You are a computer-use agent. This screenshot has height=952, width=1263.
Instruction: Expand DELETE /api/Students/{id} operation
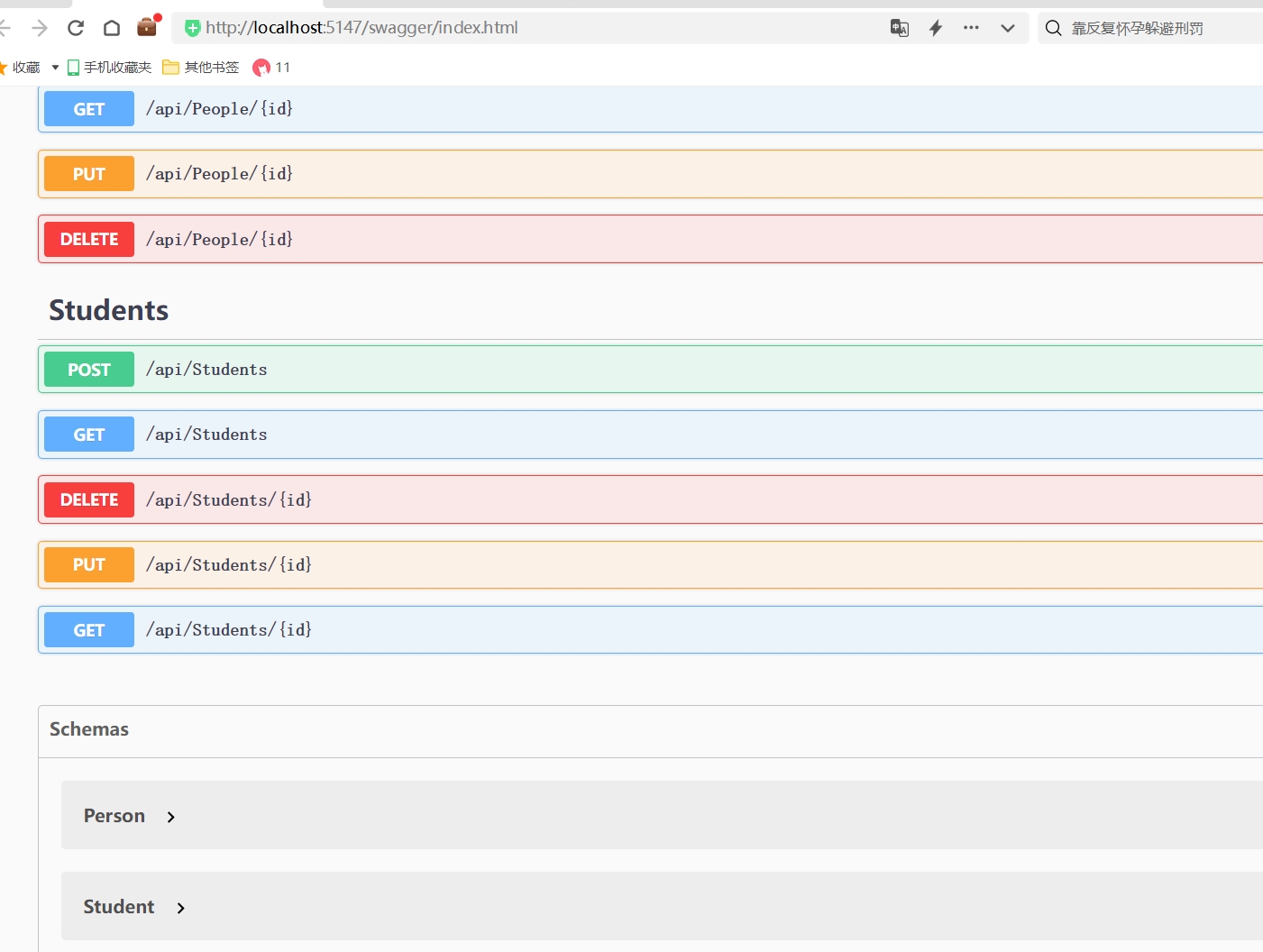tap(651, 499)
